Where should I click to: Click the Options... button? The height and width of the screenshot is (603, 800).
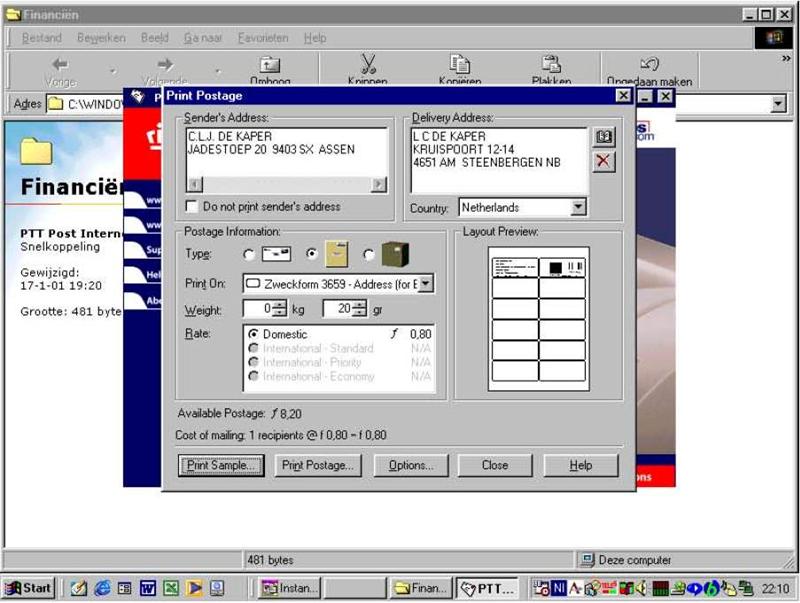pos(411,465)
